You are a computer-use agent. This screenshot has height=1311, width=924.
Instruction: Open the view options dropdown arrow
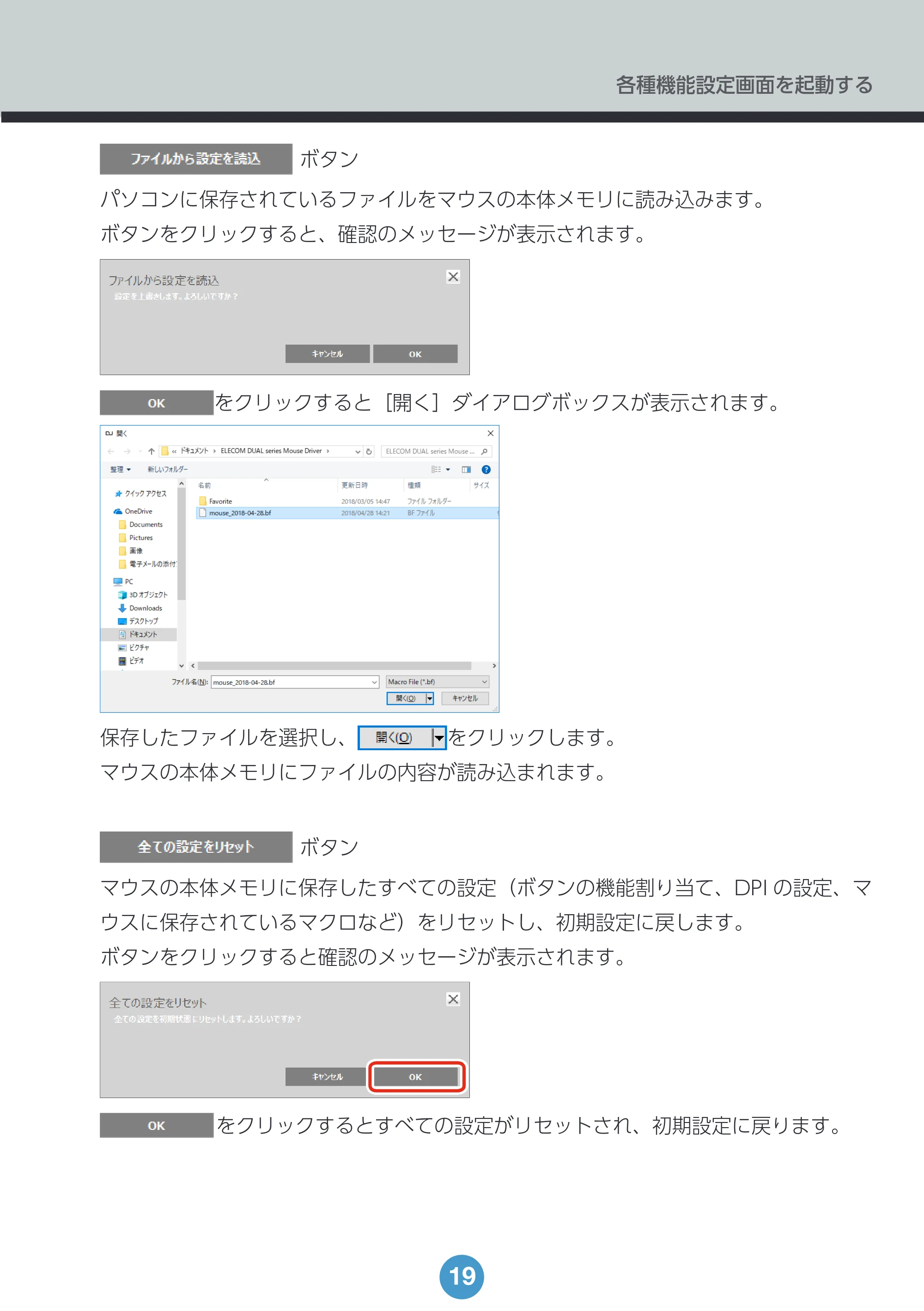[448, 469]
